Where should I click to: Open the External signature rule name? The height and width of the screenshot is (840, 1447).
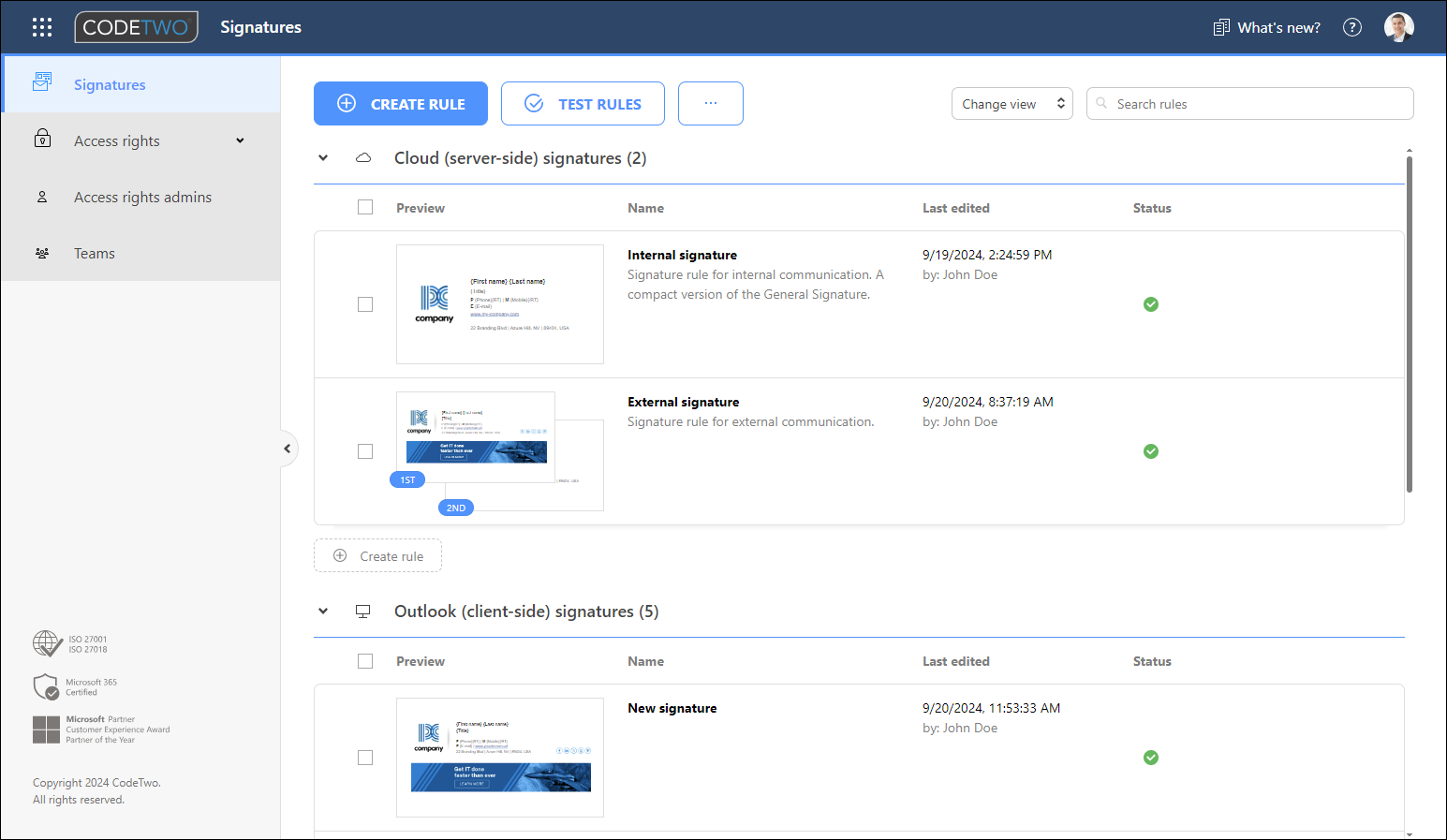(683, 402)
